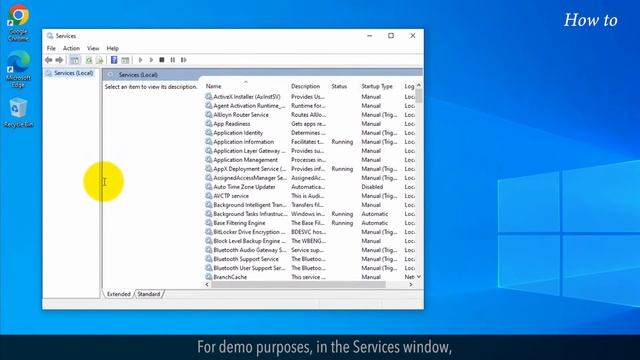Screen dimensions: 640x360
Task: Open Microsoft Edge desktop icon
Action: (x=18, y=69)
